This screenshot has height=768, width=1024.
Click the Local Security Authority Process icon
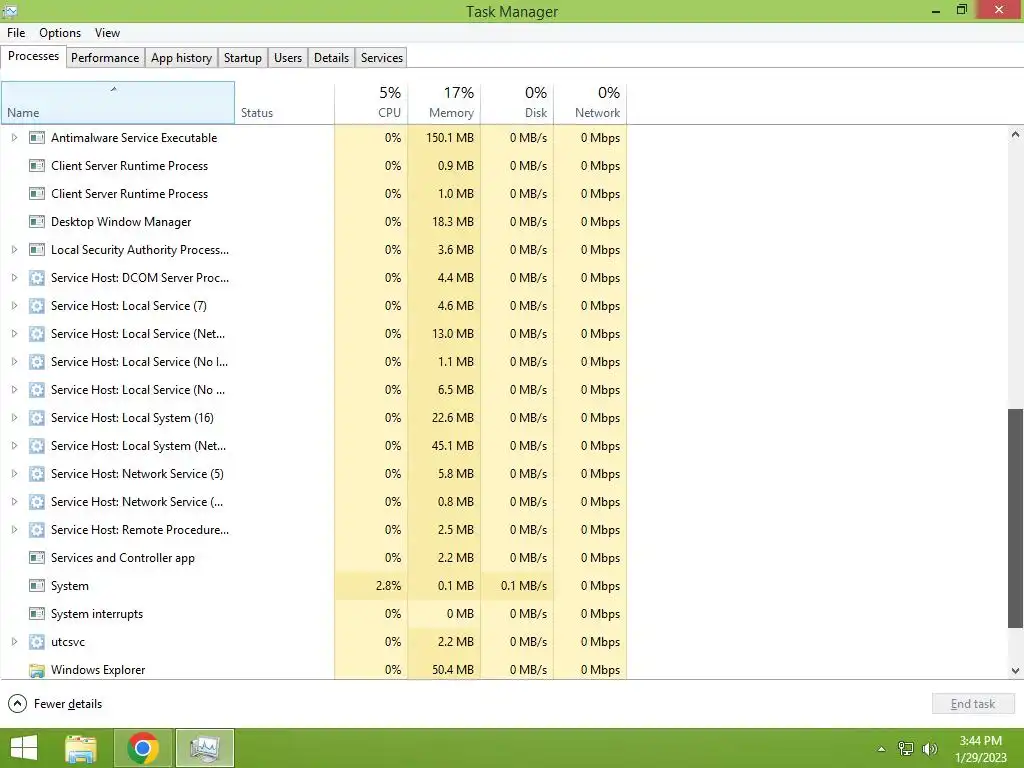coord(37,250)
